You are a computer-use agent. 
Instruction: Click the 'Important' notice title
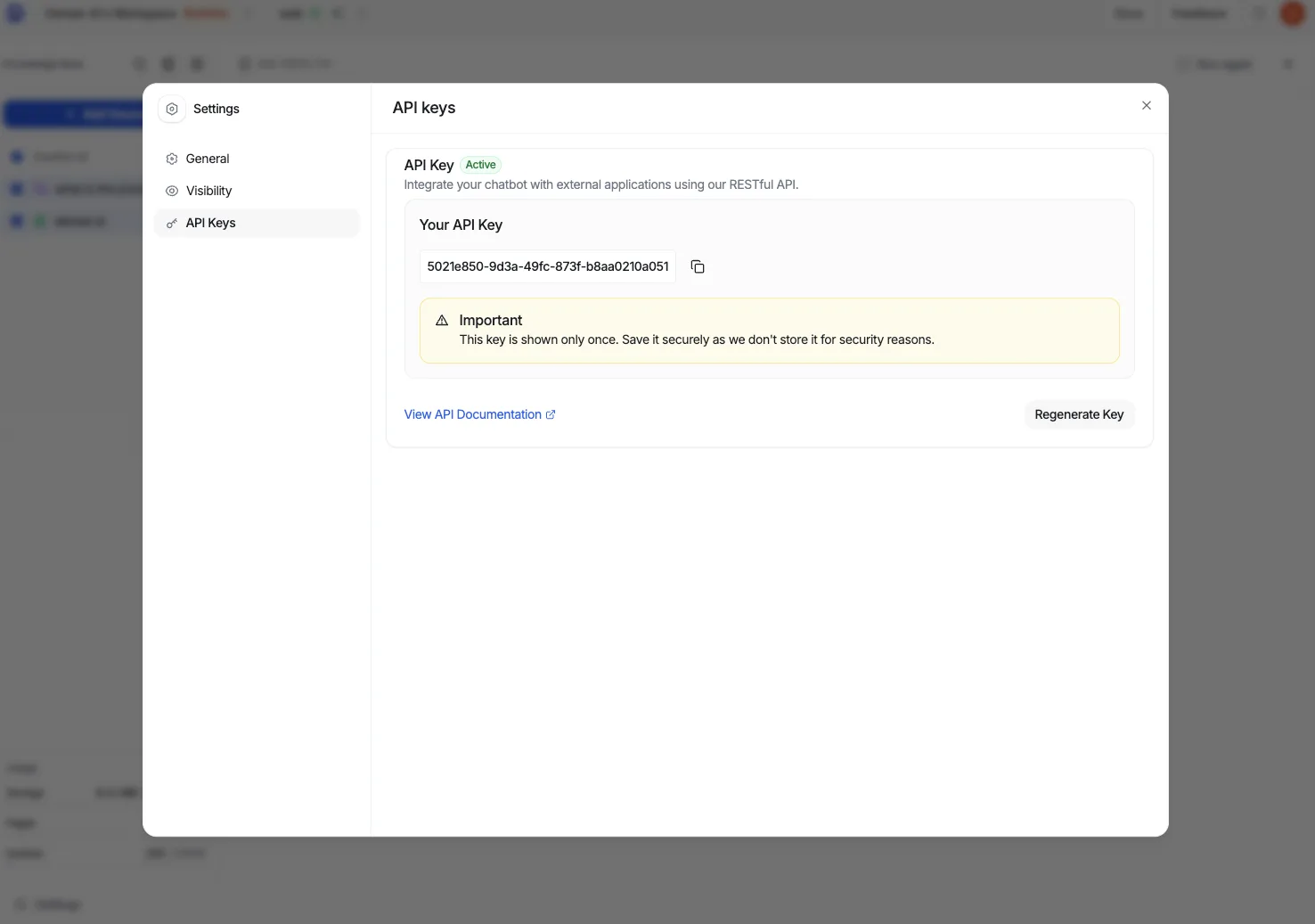[x=491, y=320]
